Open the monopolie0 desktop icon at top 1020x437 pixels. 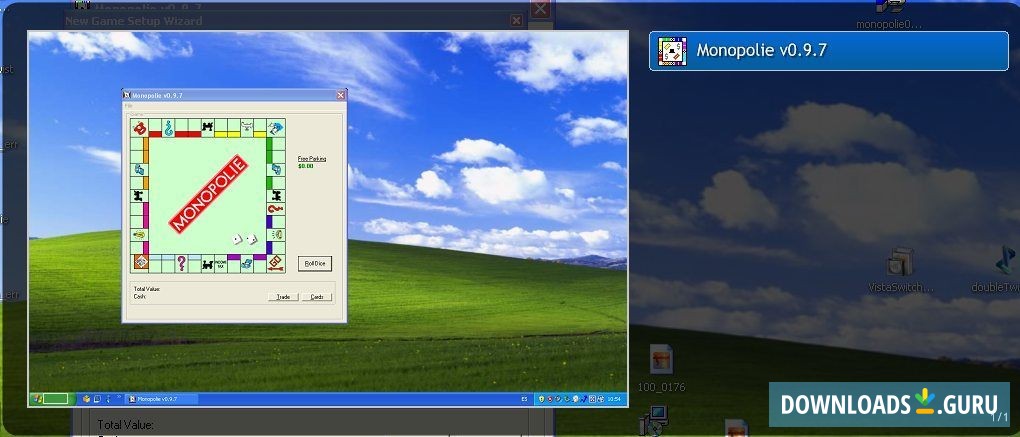[x=889, y=14]
